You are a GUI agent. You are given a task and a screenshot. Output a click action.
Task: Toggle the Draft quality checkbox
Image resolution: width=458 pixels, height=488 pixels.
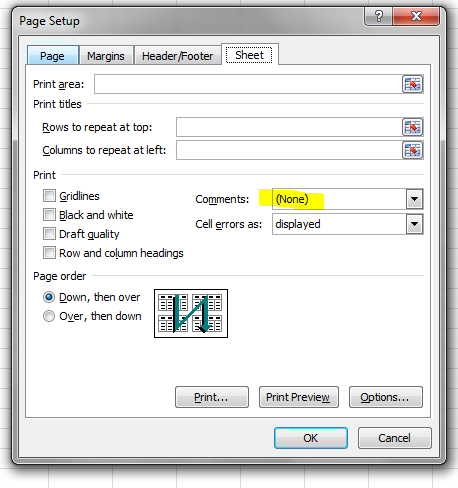click(49, 234)
